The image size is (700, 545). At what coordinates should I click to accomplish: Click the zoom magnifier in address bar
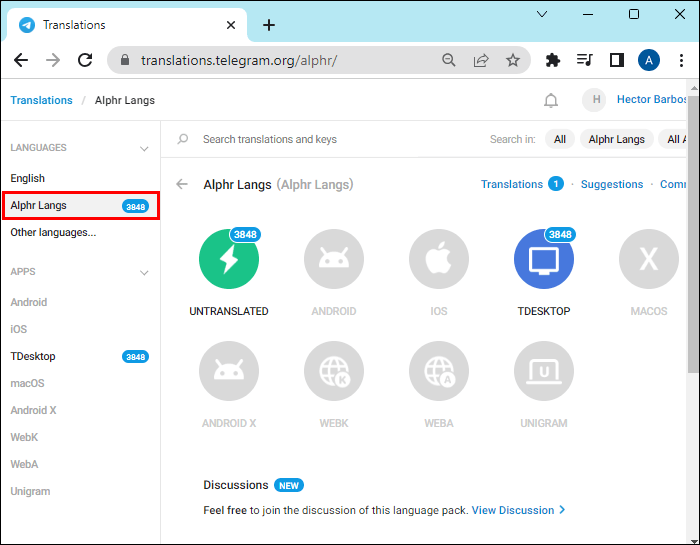(x=449, y=60)
